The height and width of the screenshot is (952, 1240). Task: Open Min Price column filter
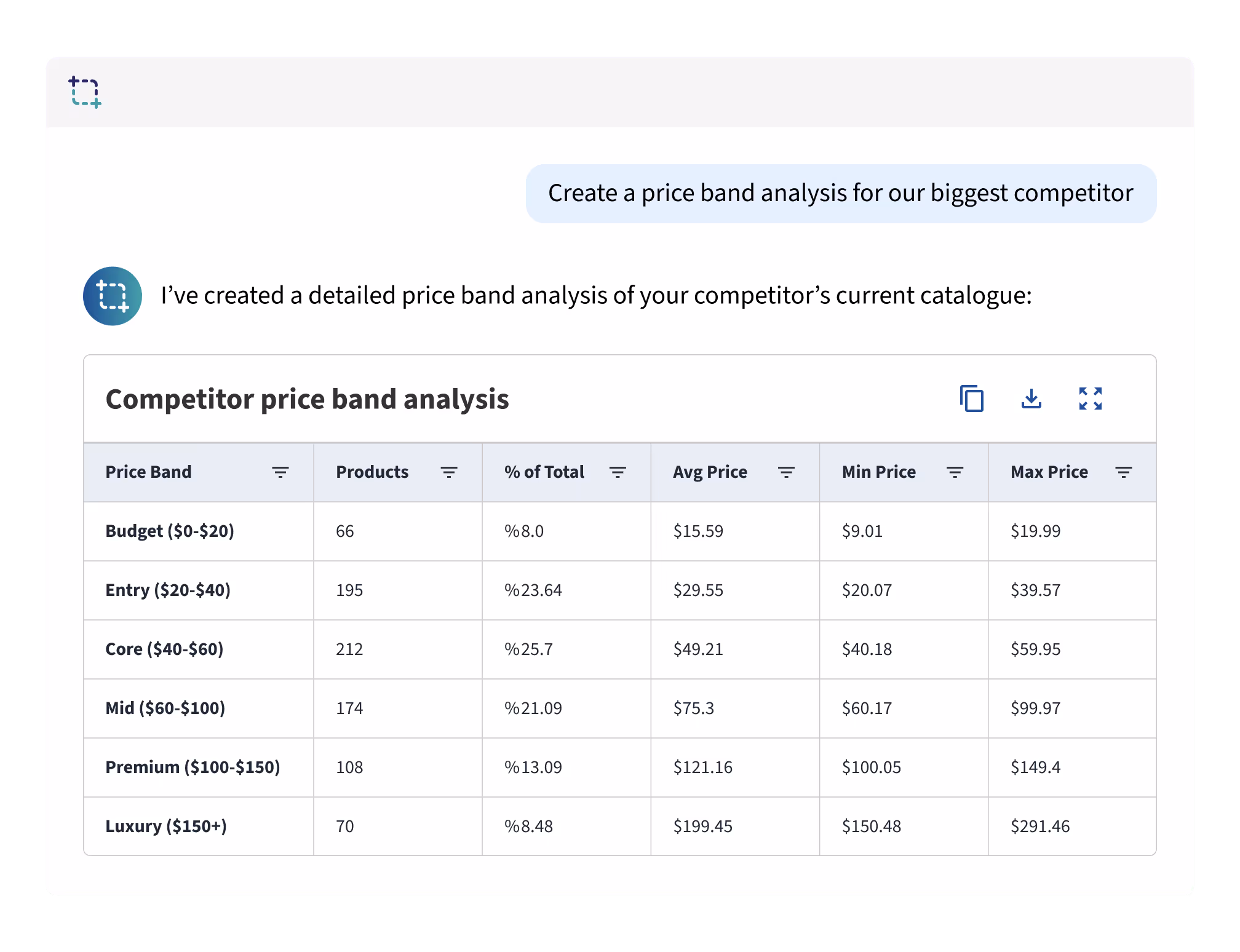(x=955, y=472)
